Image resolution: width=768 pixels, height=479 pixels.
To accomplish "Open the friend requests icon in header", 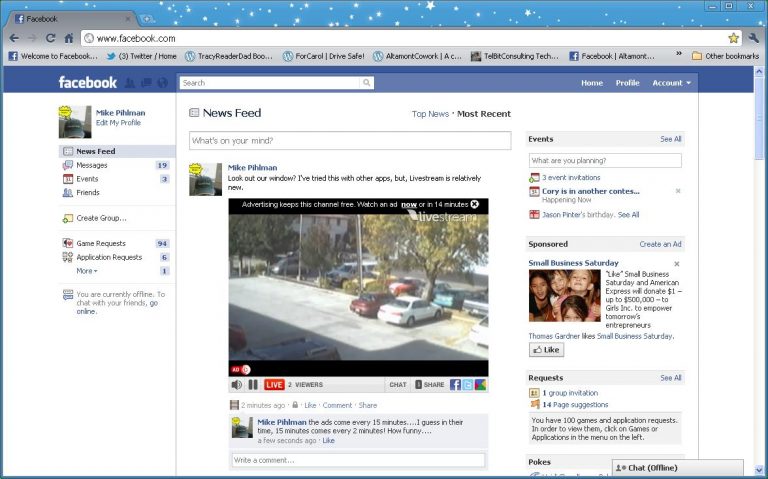I will pos(131,83).
